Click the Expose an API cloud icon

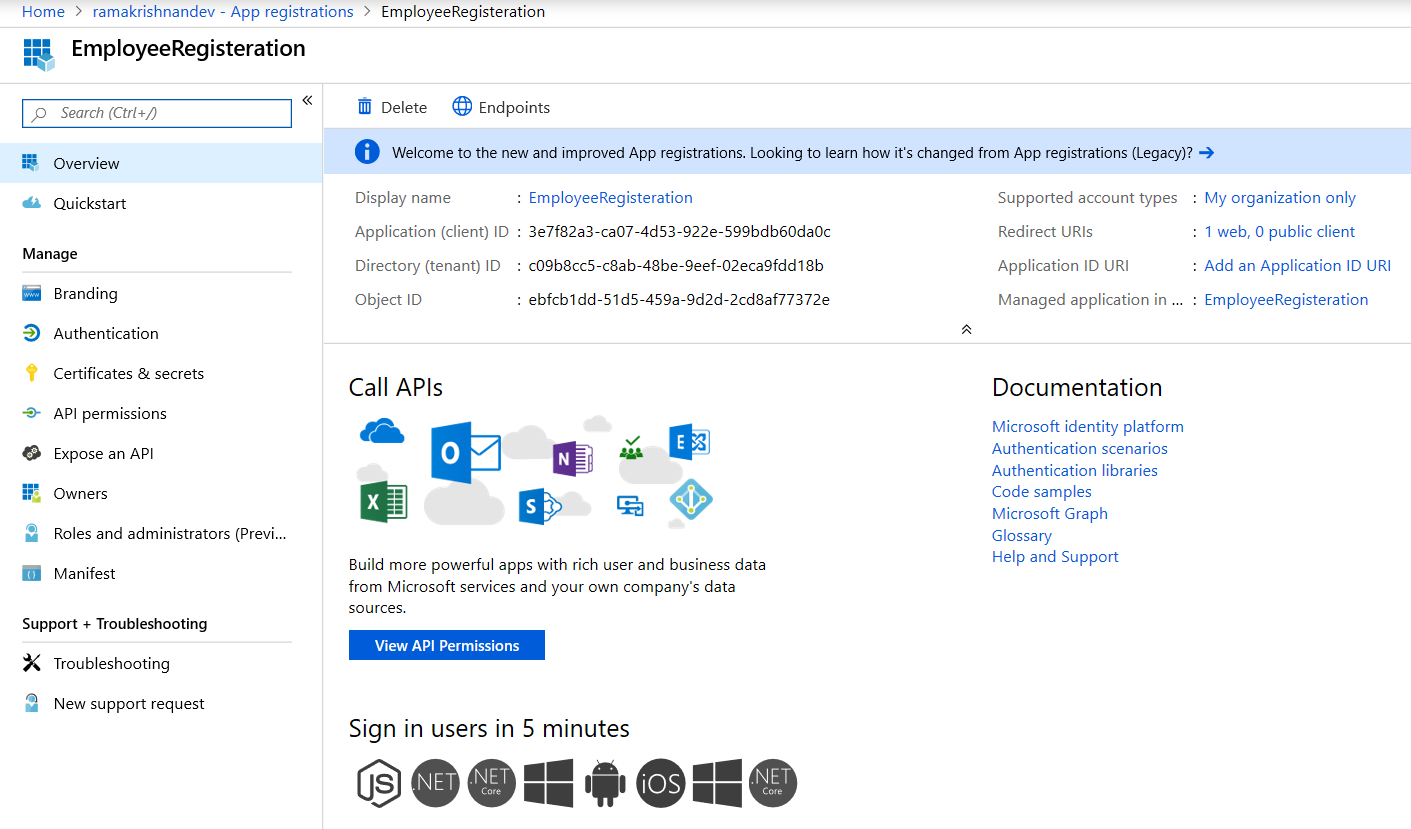pos(32,453)
